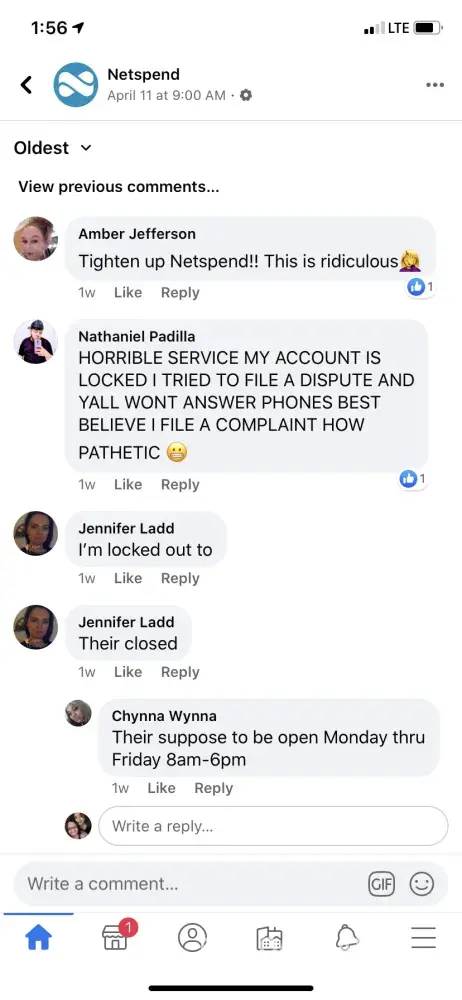Open the Marketplace tab with notification badge

tap(118, 935)
